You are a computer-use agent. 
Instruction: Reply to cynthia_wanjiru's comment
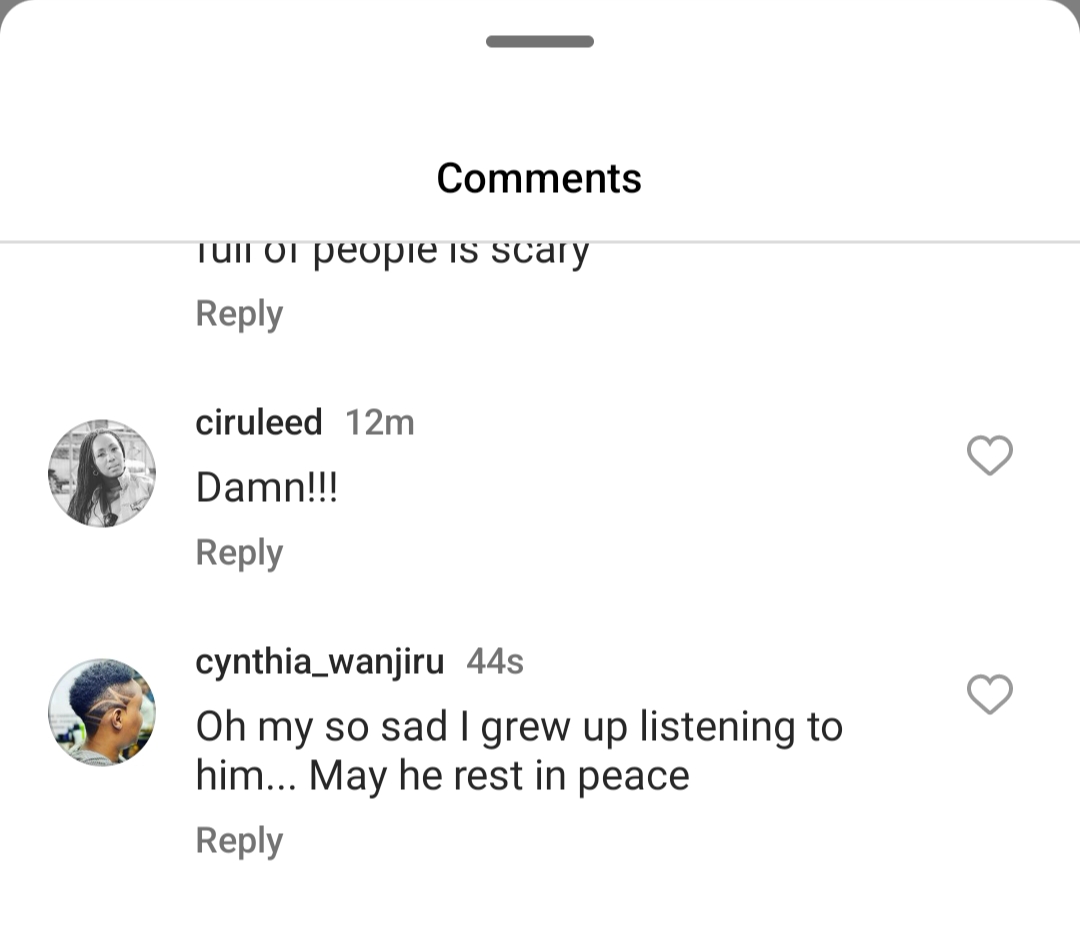[239, 840]
